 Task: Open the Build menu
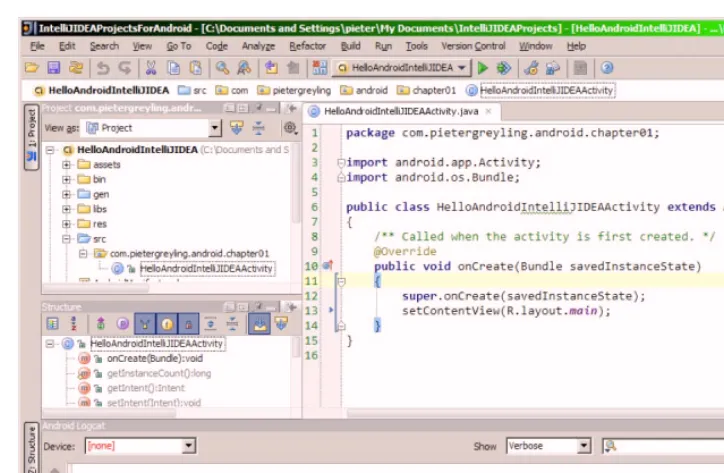[x=350, y=46]
